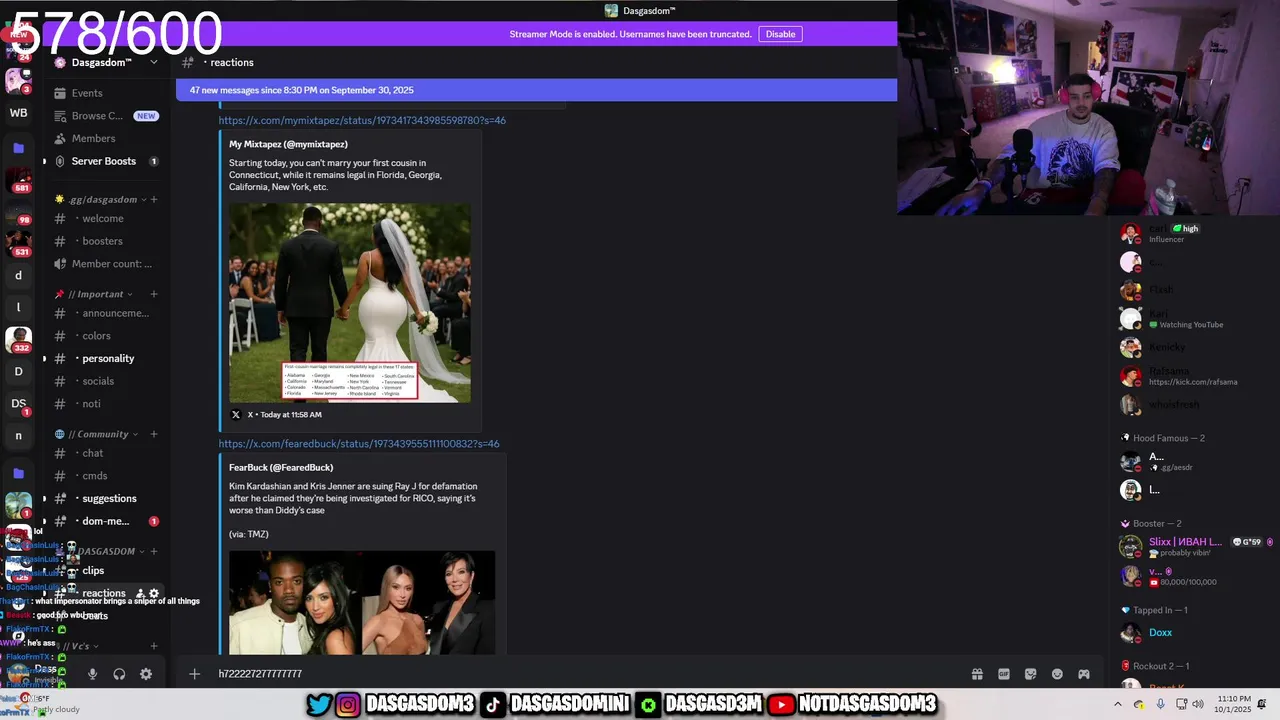This screenshot has width=1280, height=720.
Task: Open the dom-me channel with unread badge
Action: [x=106, y=521]
